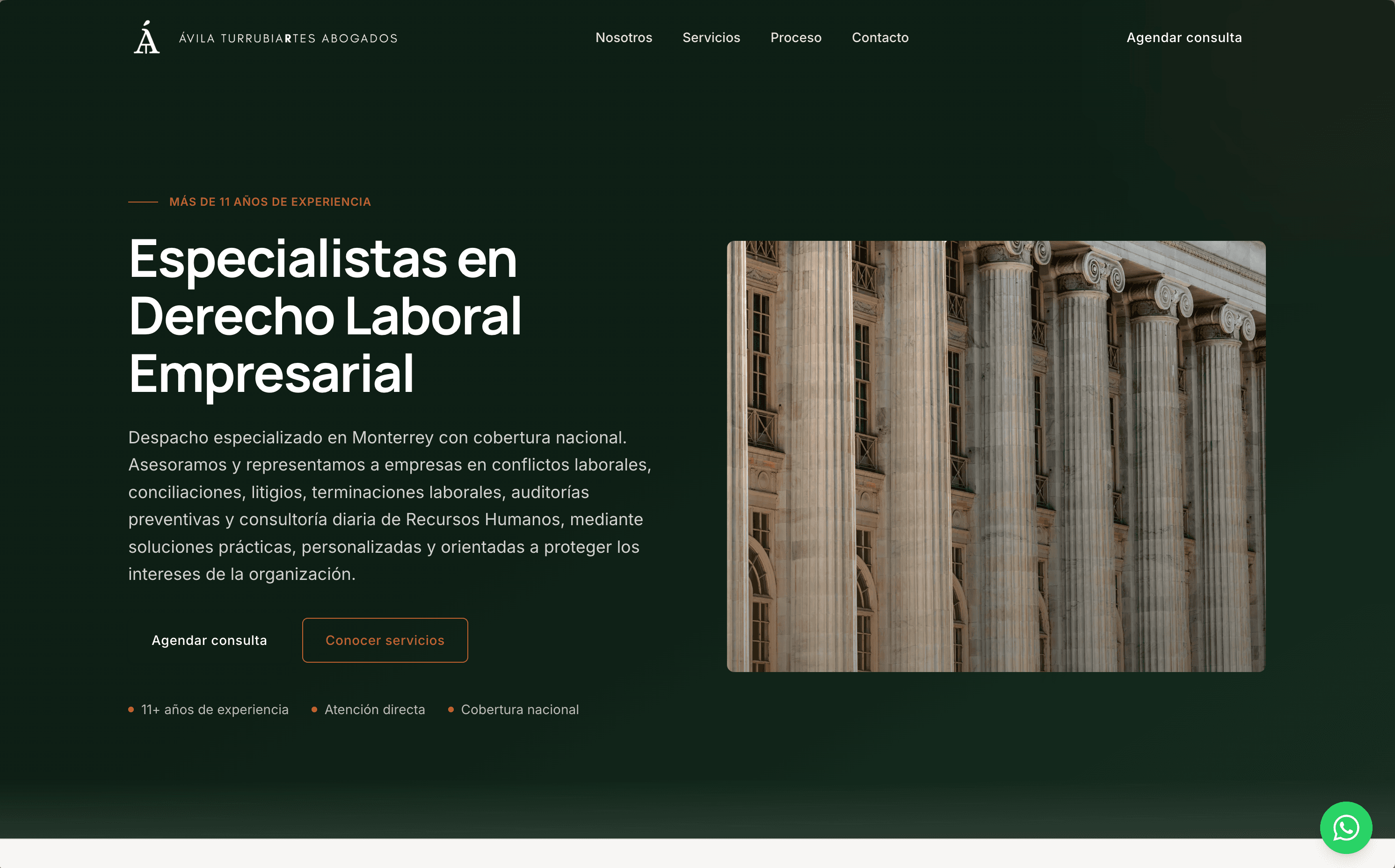Open the Contacto nav item
The width and height of the screenshot is (1395, 868).
[880, 38]
